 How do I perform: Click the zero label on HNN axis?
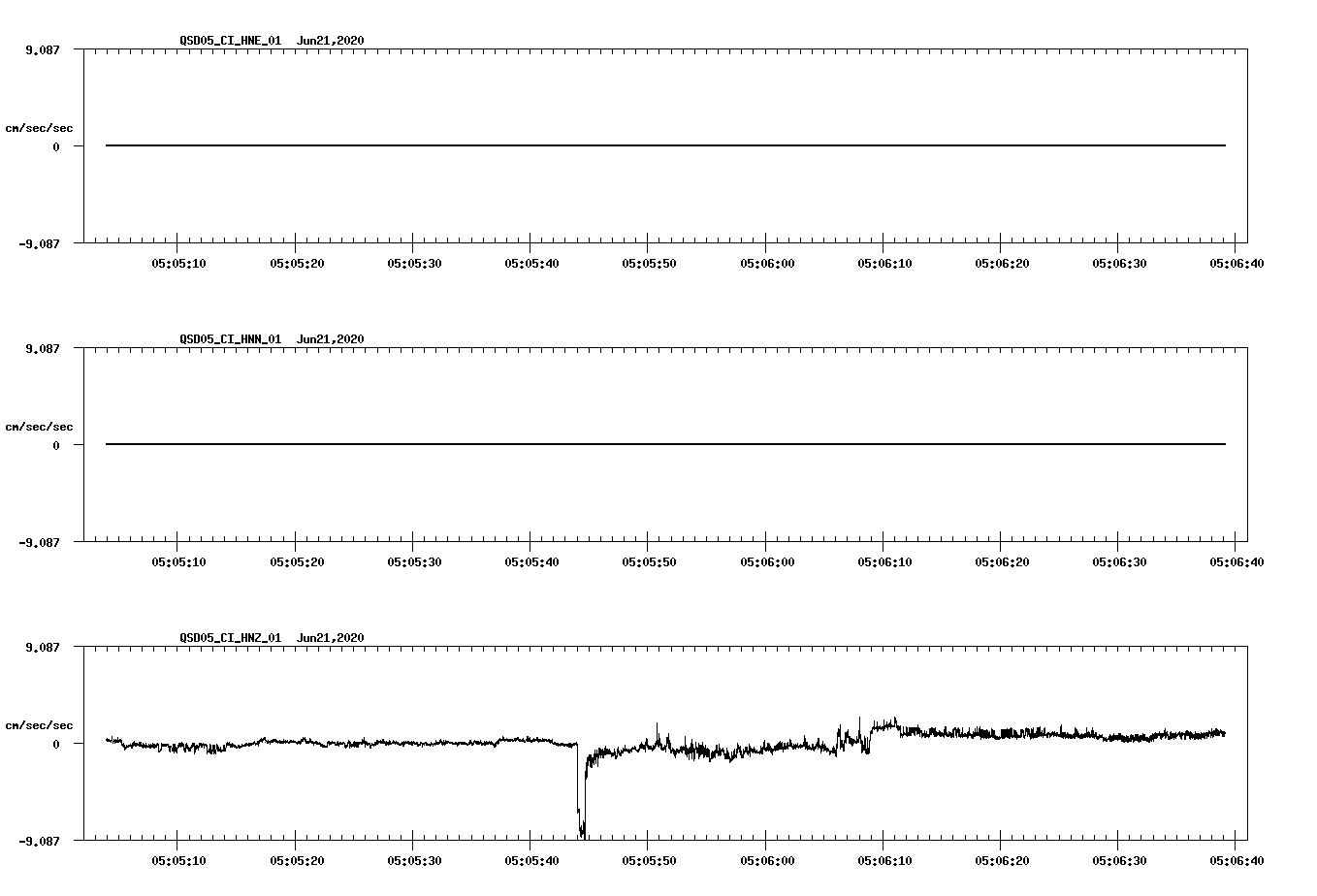click(56, 446)
